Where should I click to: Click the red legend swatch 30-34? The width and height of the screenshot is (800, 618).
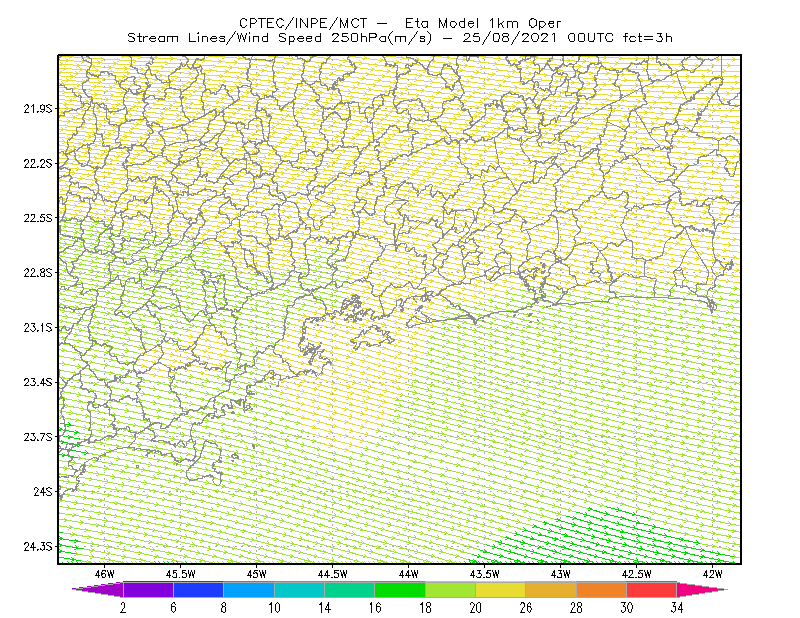[x=652, y=589]
